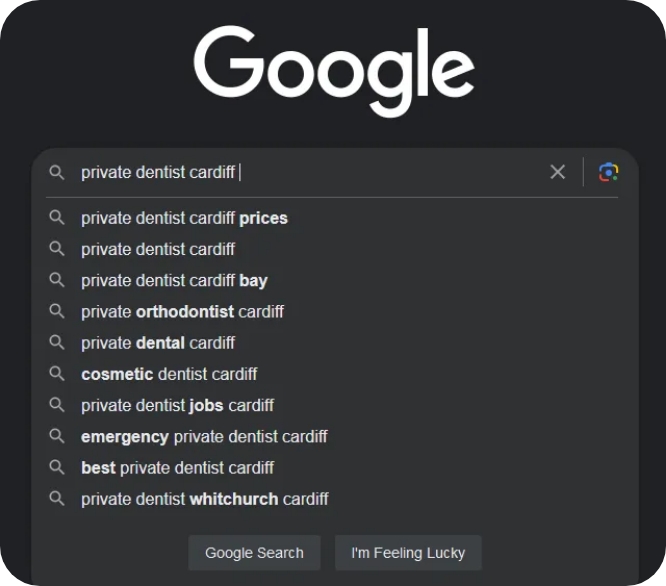Image resolution: width=666 pixels, height=586 pixels.
Task: Select suggestion 'private dentist cardiff prices'
Action: 184,218
